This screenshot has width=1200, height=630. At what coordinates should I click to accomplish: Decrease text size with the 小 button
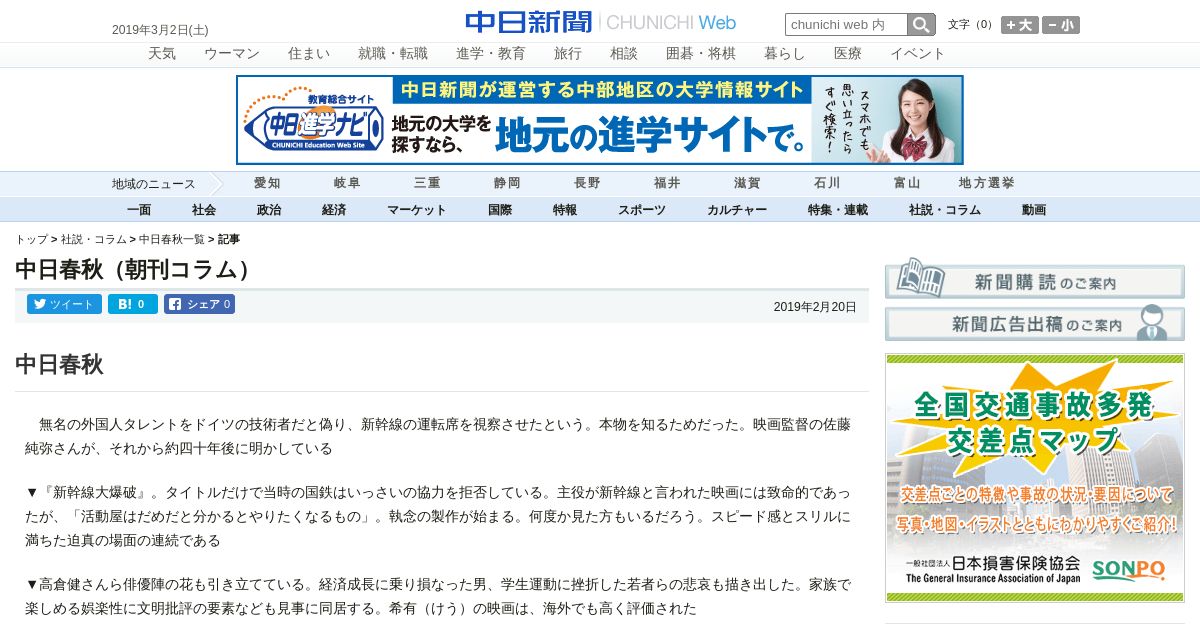point(1061,25)
